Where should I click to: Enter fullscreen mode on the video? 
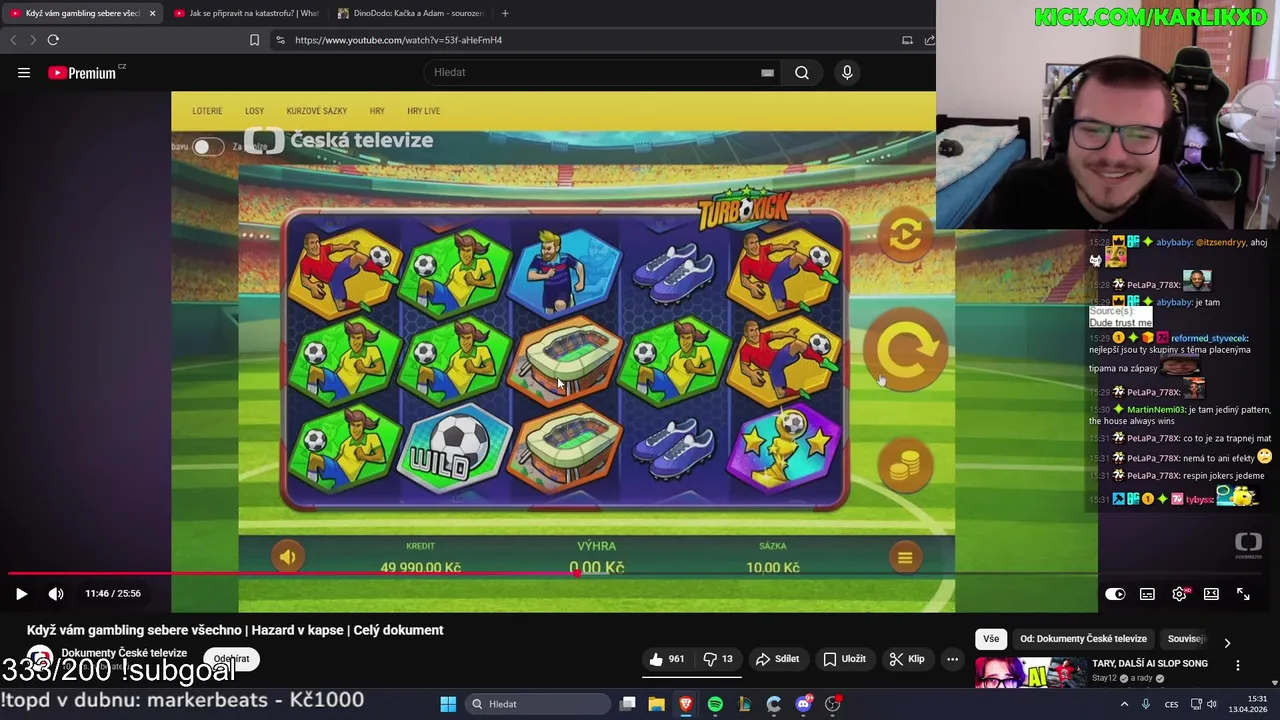coord(1243,594)
